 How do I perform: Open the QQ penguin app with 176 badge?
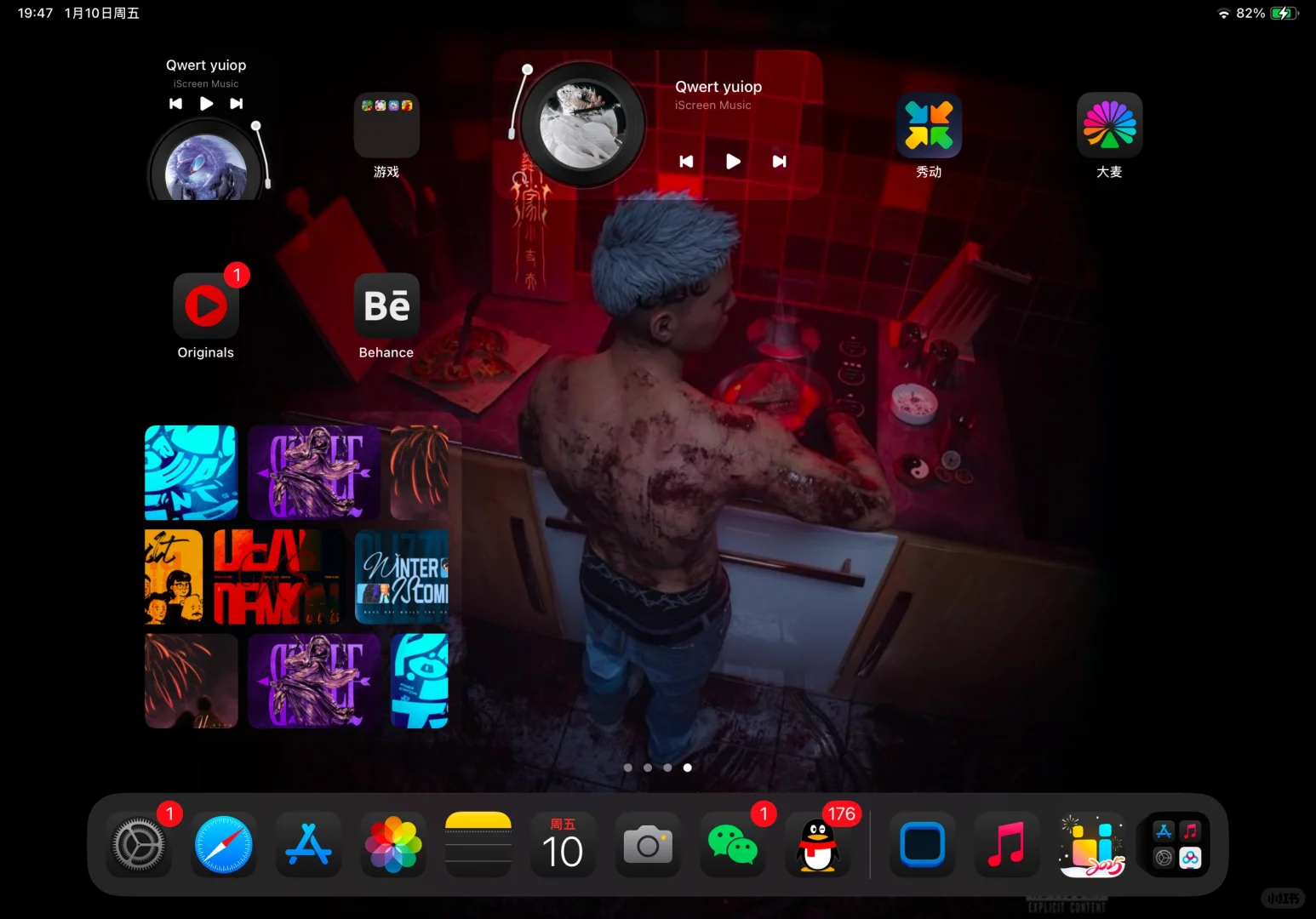coord(817,845)
